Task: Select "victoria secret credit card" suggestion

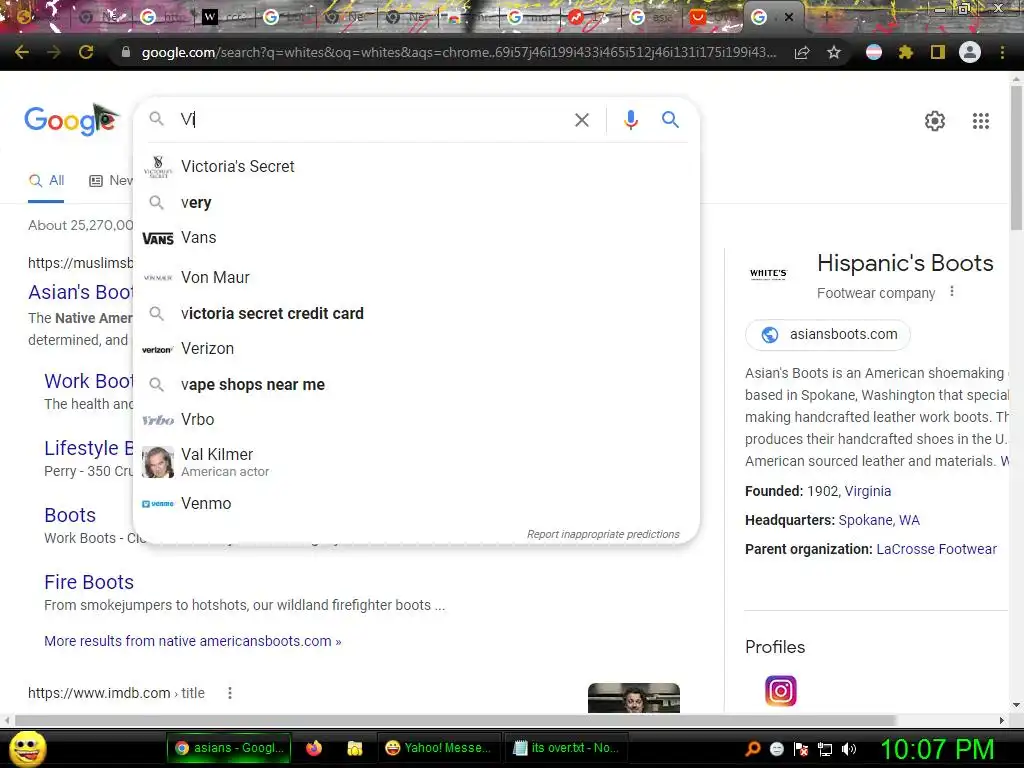Action: coord(416,313)
